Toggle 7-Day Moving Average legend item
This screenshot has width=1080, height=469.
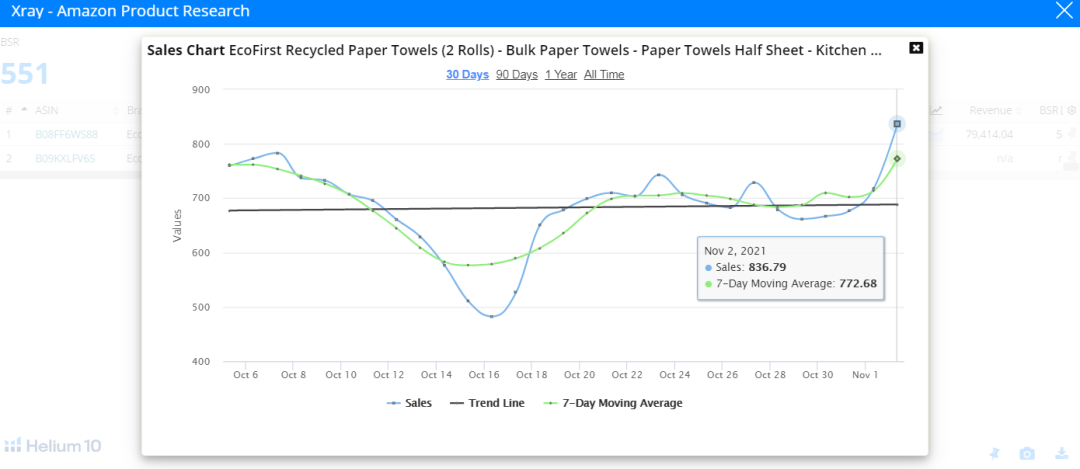[612, 403]
